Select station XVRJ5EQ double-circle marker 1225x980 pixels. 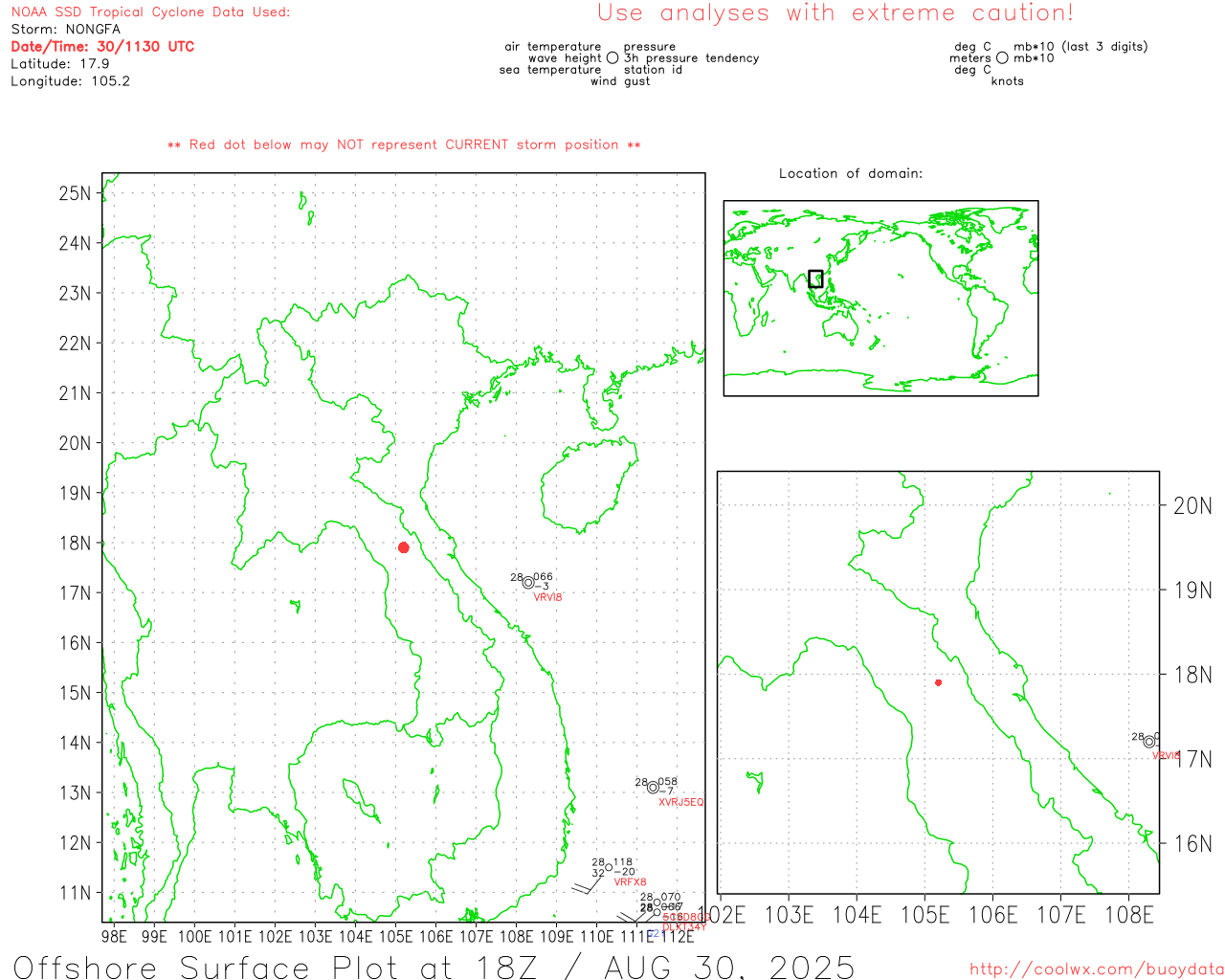(x=653, y=788)
